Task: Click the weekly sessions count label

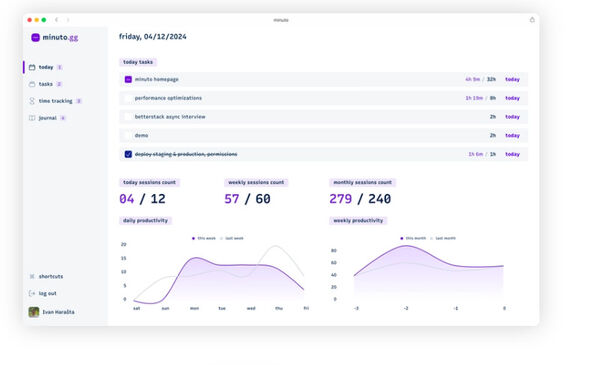Action: click(256, 182)
